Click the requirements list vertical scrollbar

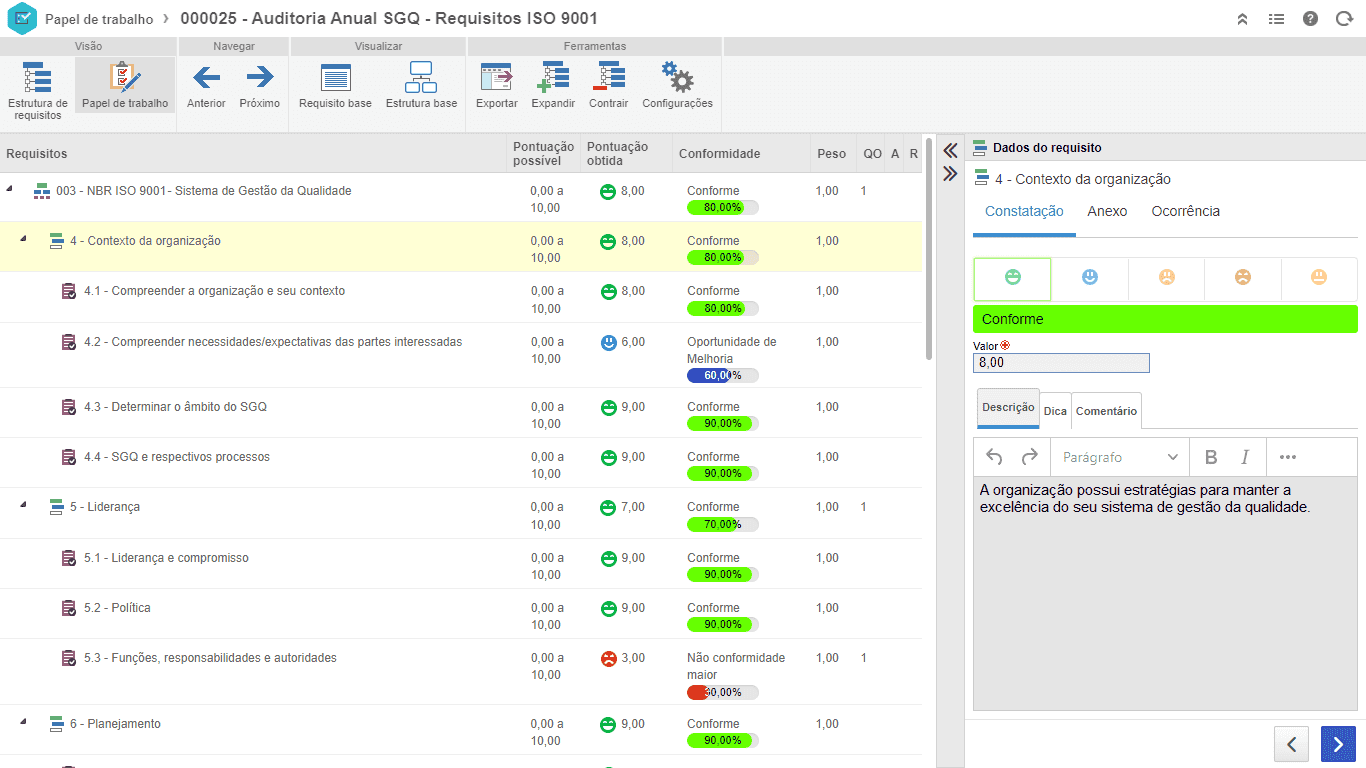pyautogui.click(x=930, y=250)
